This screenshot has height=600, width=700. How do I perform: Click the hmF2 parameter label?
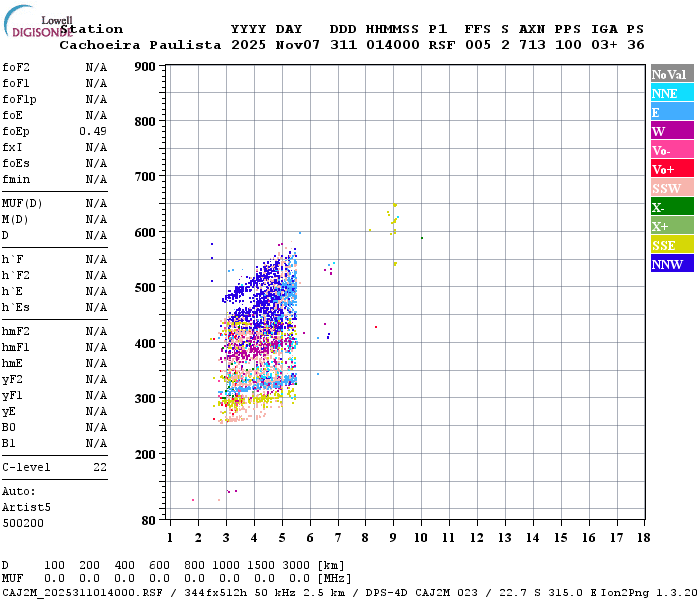click(16, 332)
